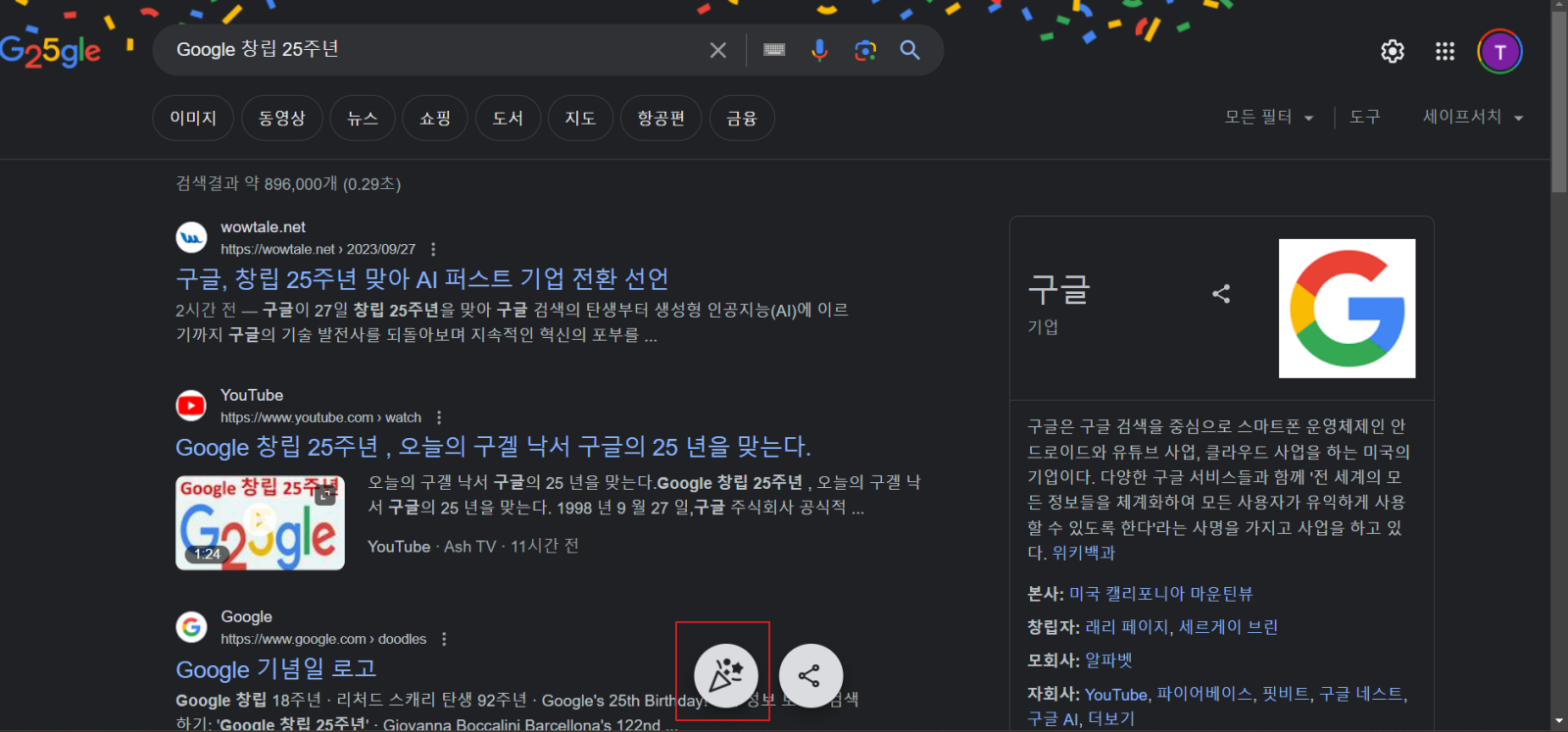The width and height of the screenshot is (1568, 732).
Task: Play the YouTube video thumbnail
Action: [260, 522]
